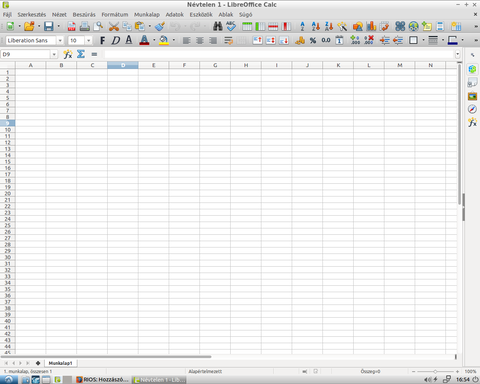Add a new sheet with plus button
The width and height of the screenshot is (480, 384).
pyautogui.click(x=38, y=363)
